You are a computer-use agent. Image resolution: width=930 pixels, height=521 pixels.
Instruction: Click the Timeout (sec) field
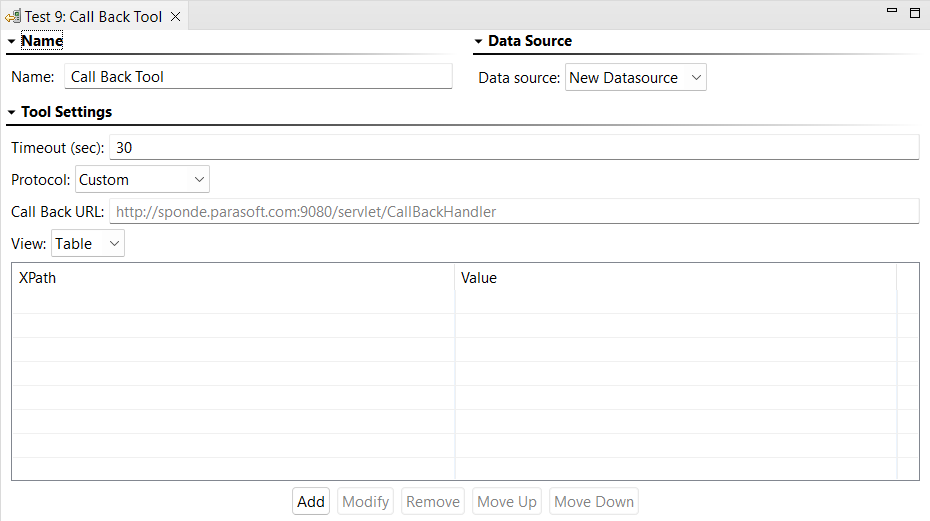pyautogui.click(x=514, y=147)
